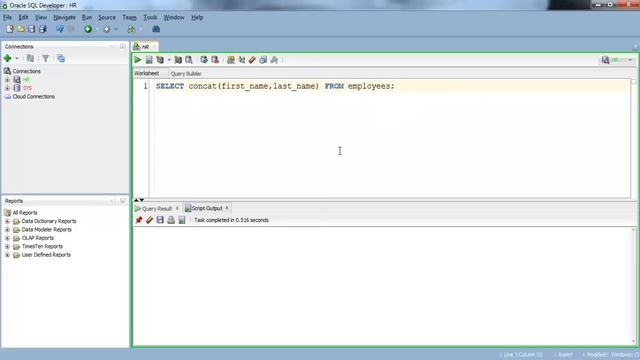Open the dropdown arrow beside Back navigation icon

coord(97,29)
